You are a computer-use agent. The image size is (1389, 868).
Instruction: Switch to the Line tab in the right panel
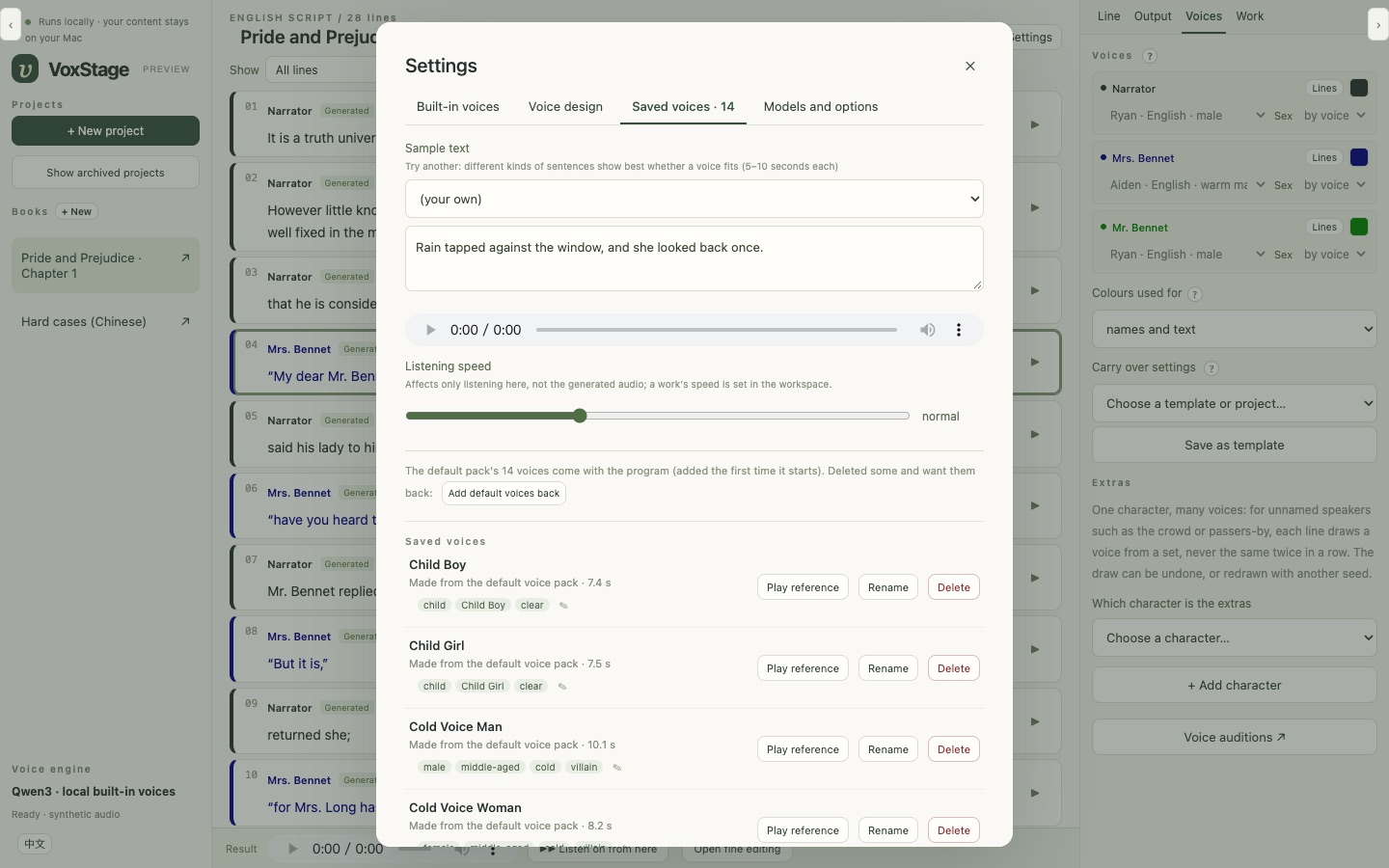click(1109, 16)
